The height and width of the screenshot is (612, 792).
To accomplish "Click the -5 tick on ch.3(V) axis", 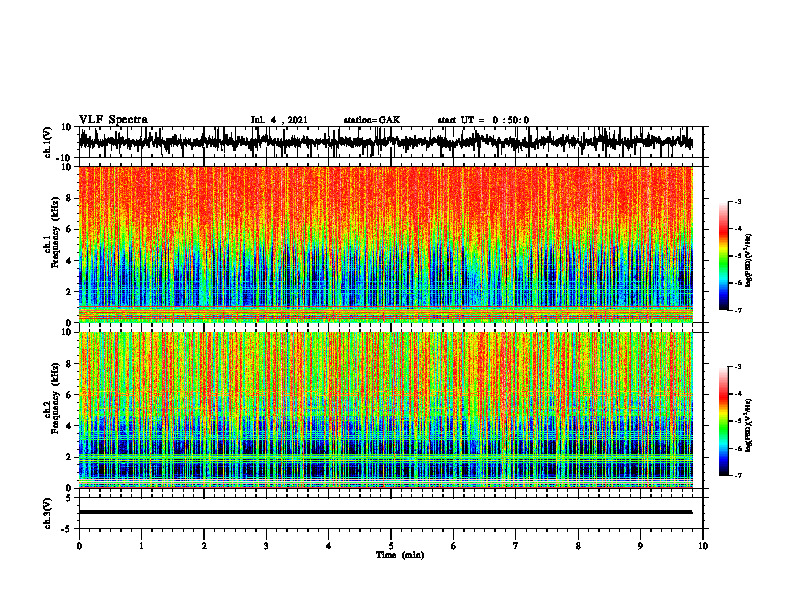I will 68,529.
